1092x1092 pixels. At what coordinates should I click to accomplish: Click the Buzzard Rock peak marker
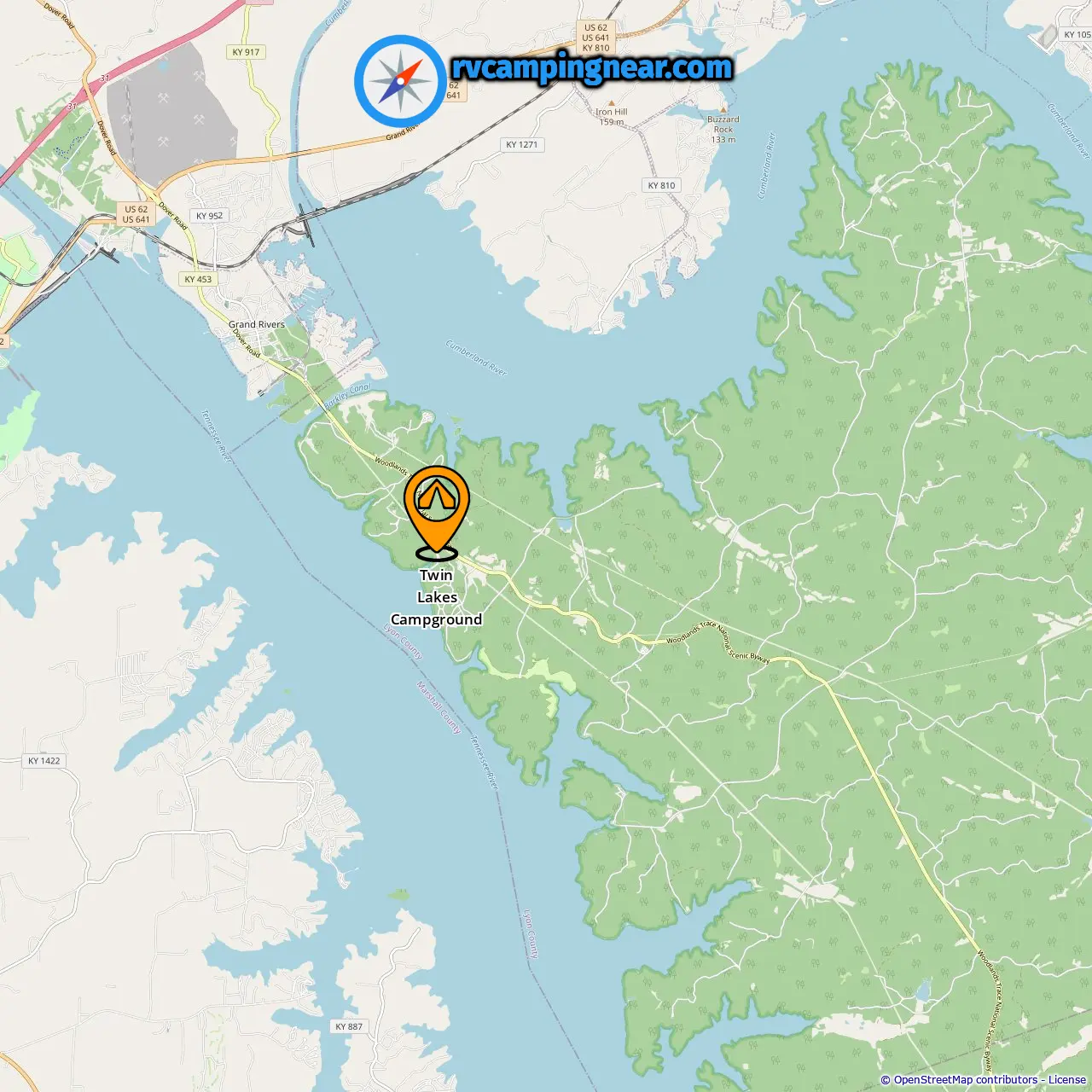[x=723, y=109]
